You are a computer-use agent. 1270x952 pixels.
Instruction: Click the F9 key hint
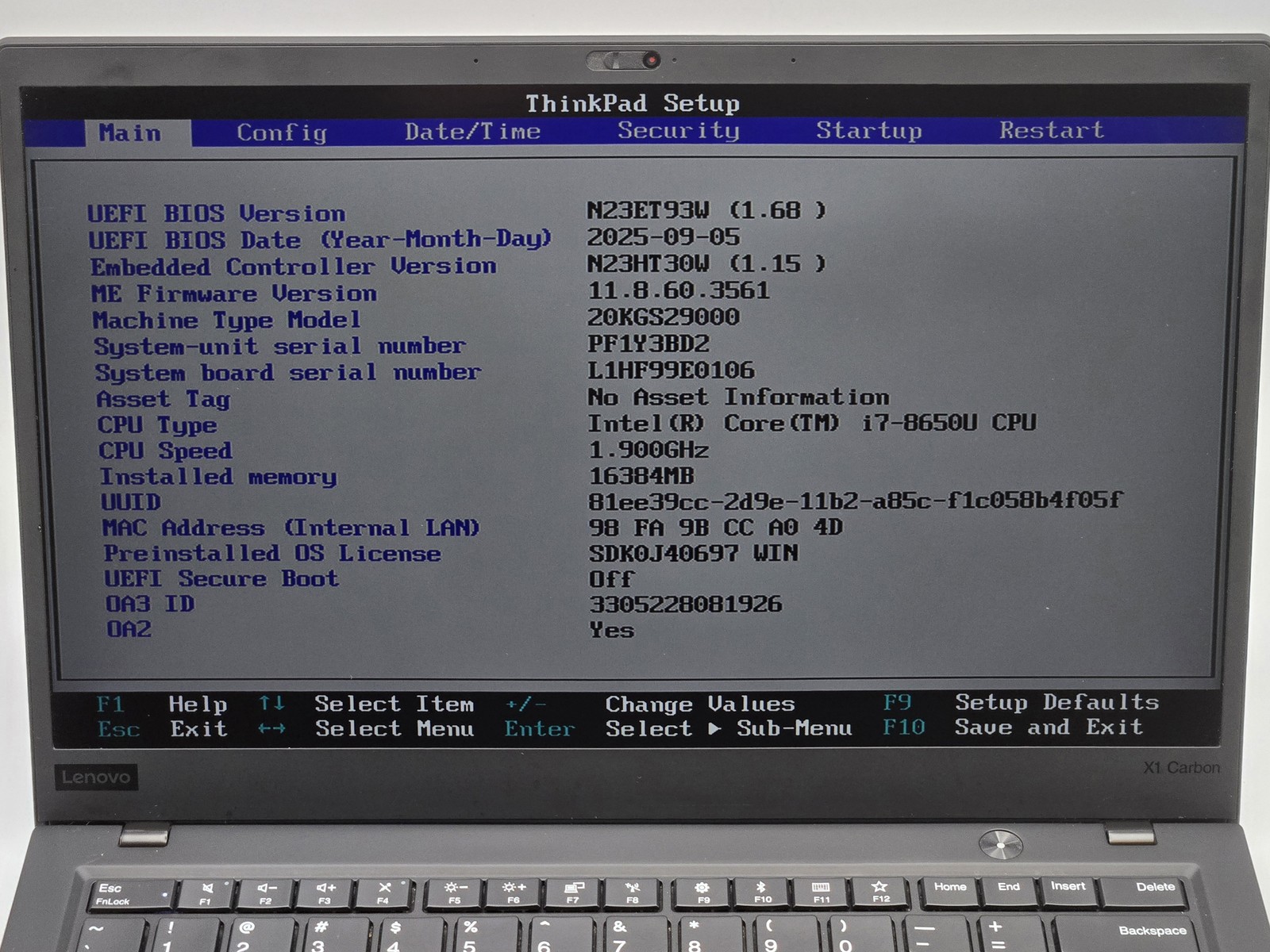point(898,702)
